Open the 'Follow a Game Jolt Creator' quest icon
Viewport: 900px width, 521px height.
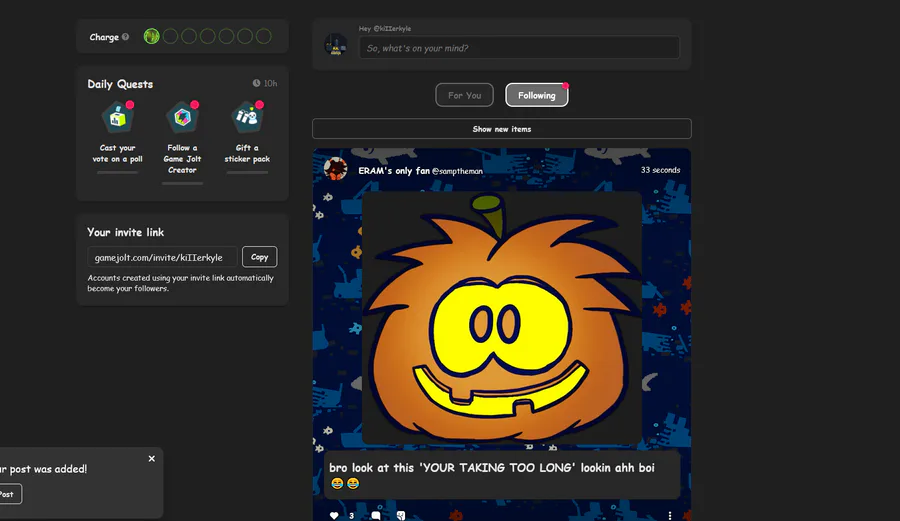click(183, 118)
